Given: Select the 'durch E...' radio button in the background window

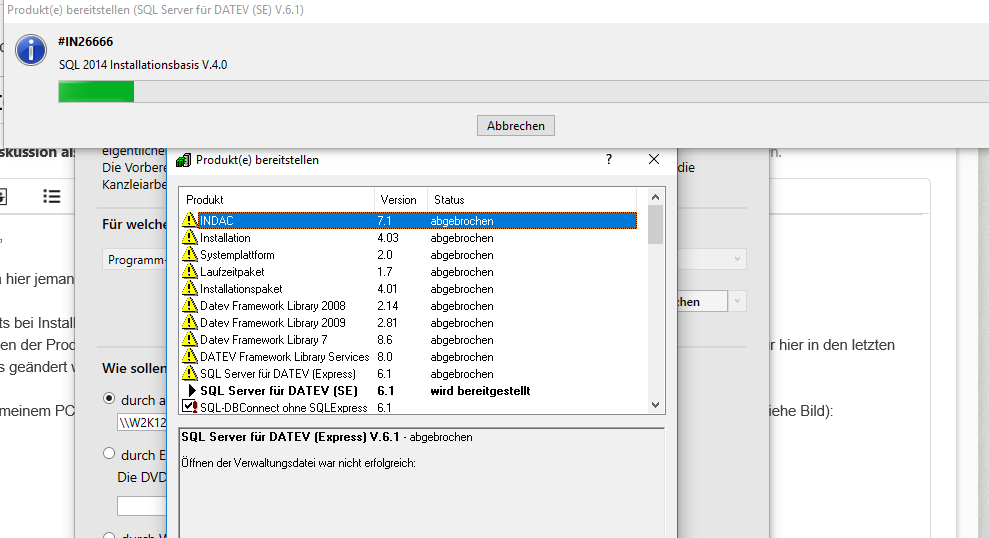Looking at the screenshot, I should coord(109,453).
